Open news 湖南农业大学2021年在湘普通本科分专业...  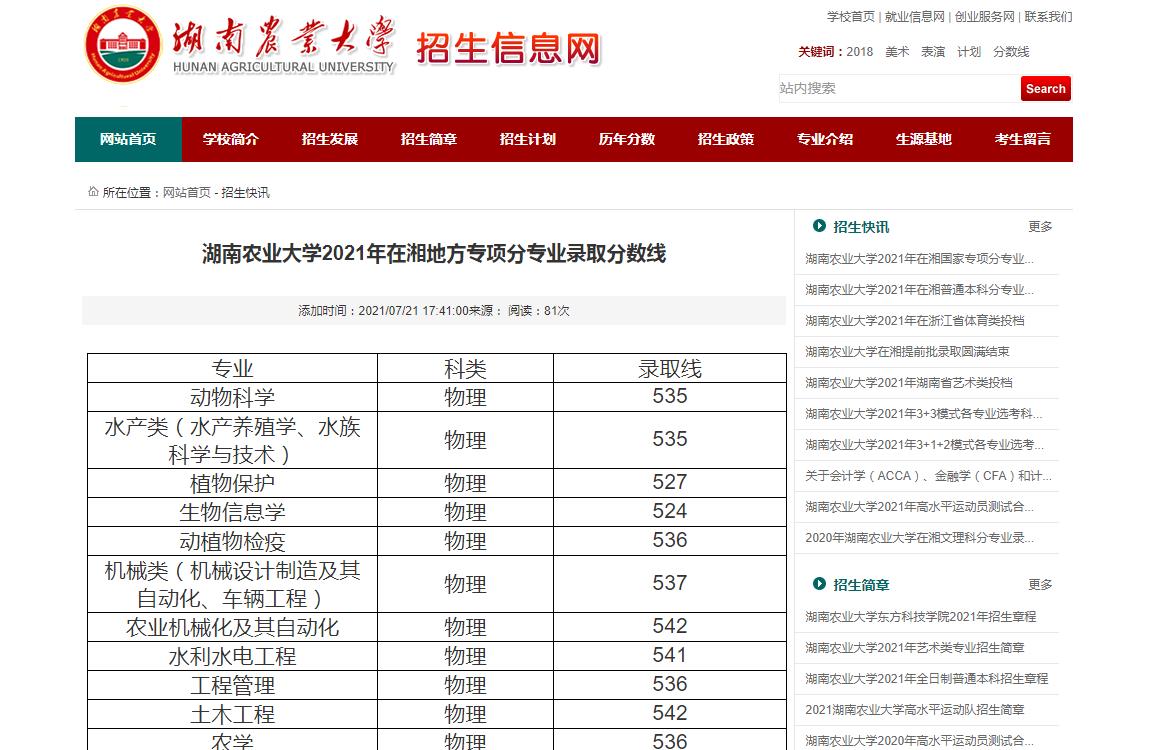point(920,290)
